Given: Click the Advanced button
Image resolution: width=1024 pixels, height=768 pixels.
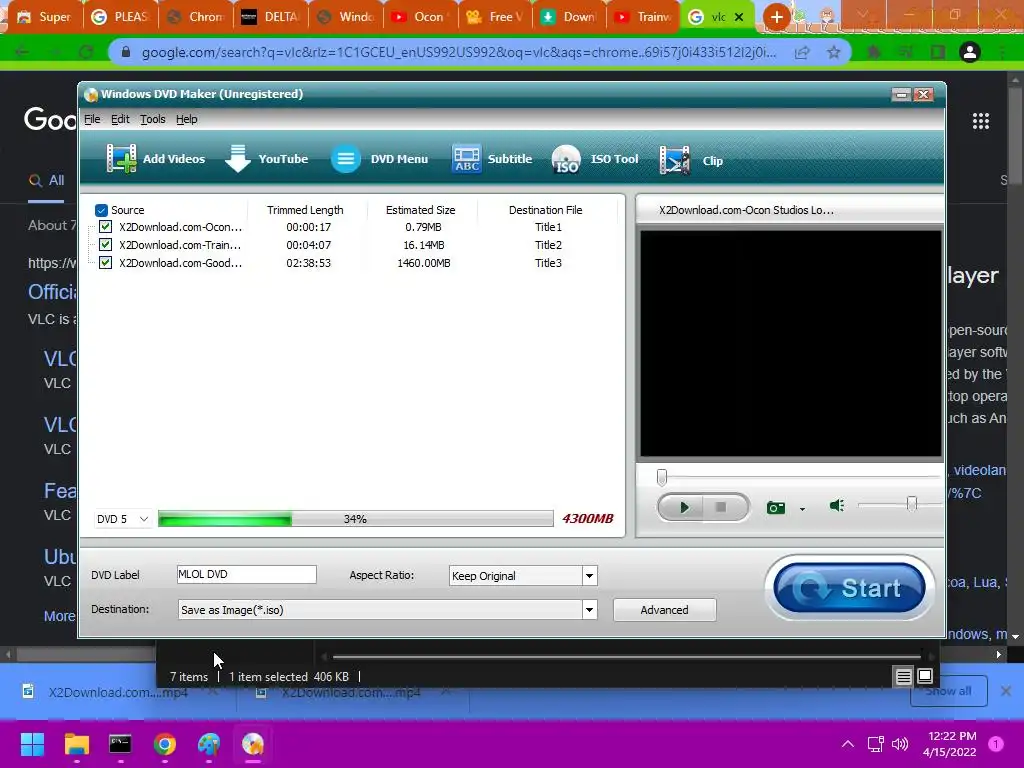Looking at the screenshot, I should click(664, 610).
